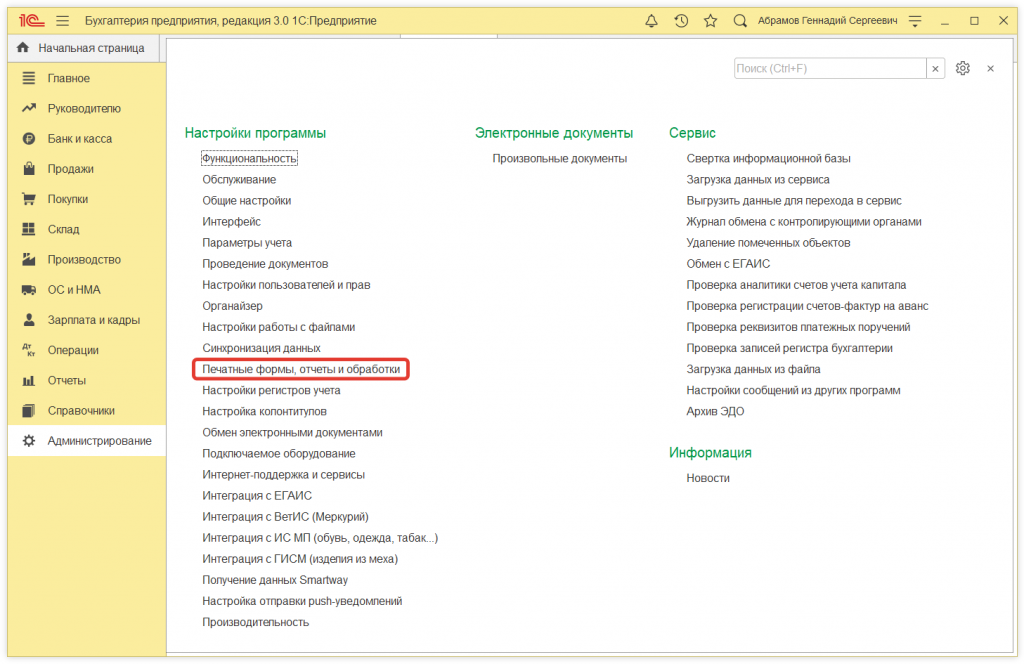This screenshot has width=1024, height=664.
Task: Open the service settings lines icon
Action: (x=913, y=20)
